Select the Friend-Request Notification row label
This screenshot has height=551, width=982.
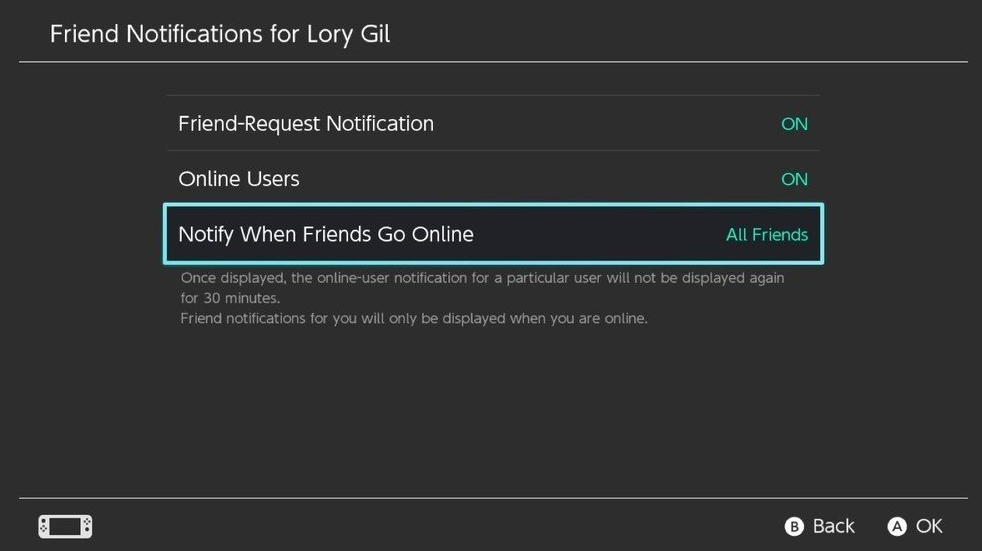[306, 124]
